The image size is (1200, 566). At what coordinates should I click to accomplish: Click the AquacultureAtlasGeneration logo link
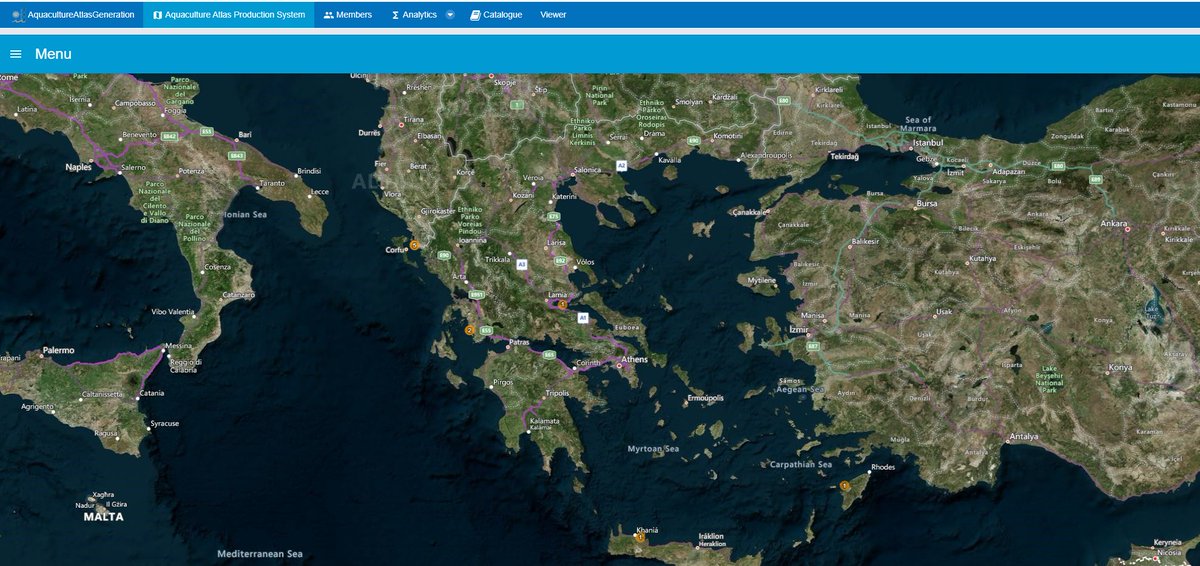click(72, 15)
